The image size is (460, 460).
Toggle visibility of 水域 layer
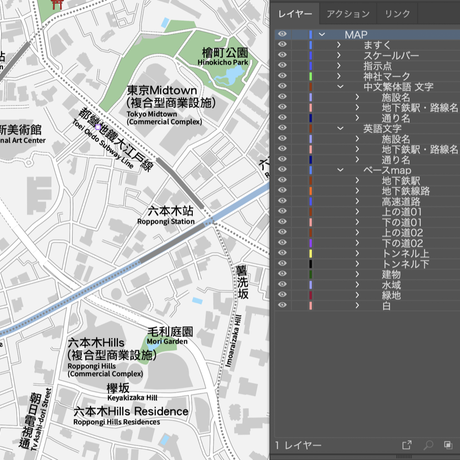coord(282,284)
